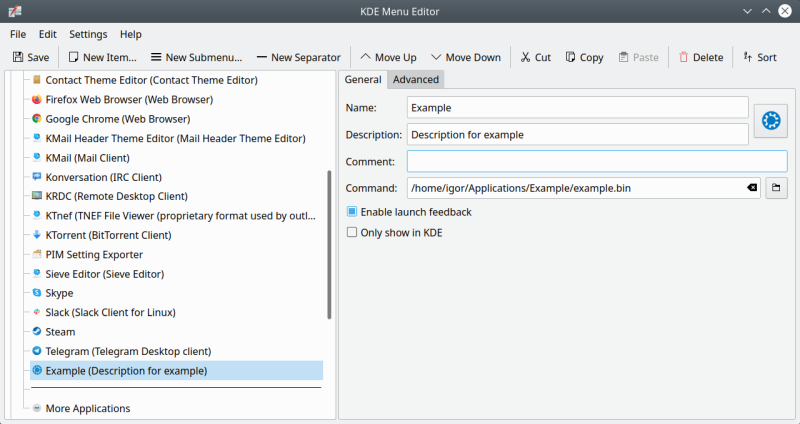This screenshot has width=800, height=424.
Task: Click into the Comment input field
Action: pos(597,161)
